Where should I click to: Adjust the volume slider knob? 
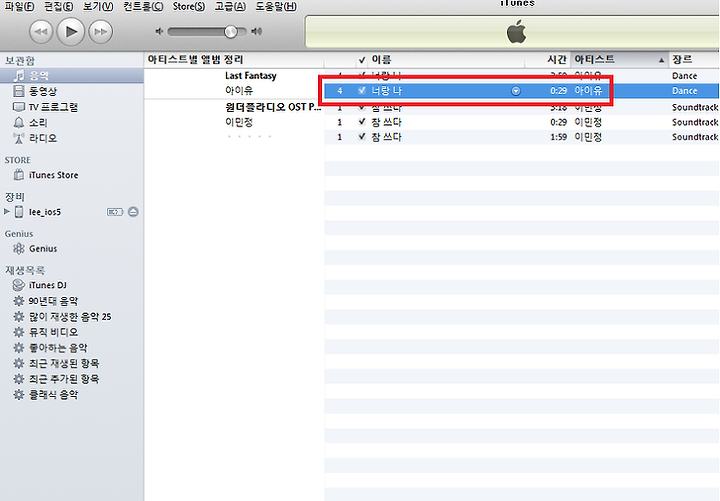click(x=231, y=31)
